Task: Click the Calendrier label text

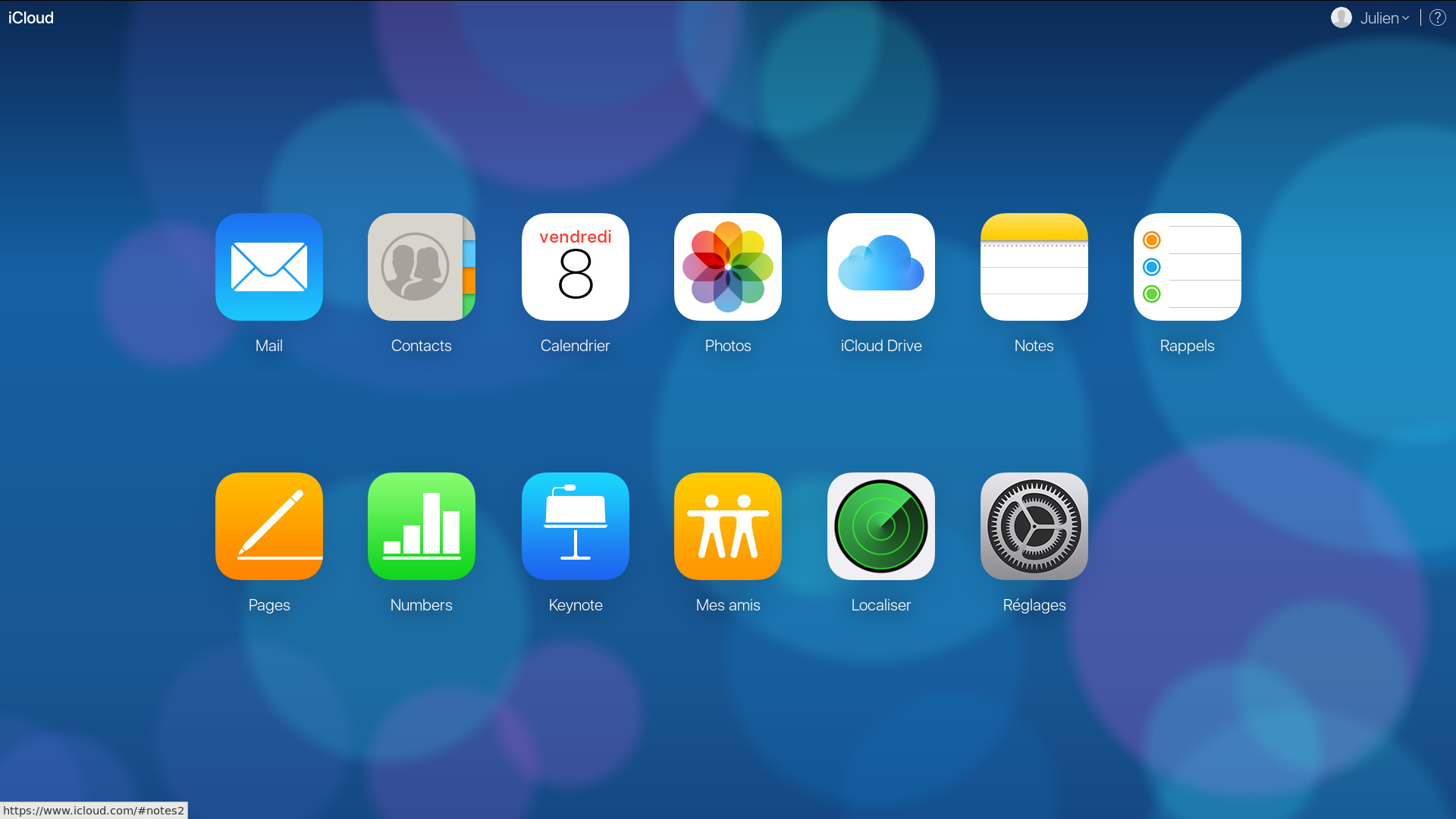Action: [x=576, y=346]
